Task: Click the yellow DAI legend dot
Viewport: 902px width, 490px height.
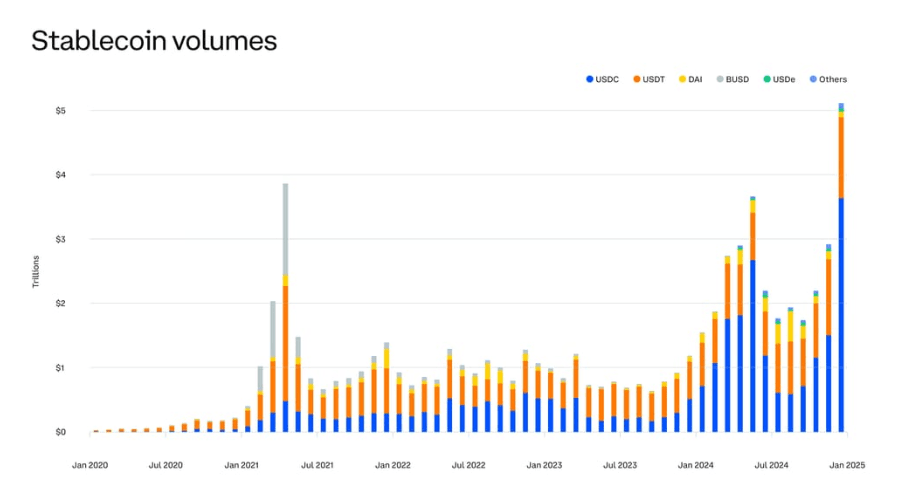Action: pos(682,79)
